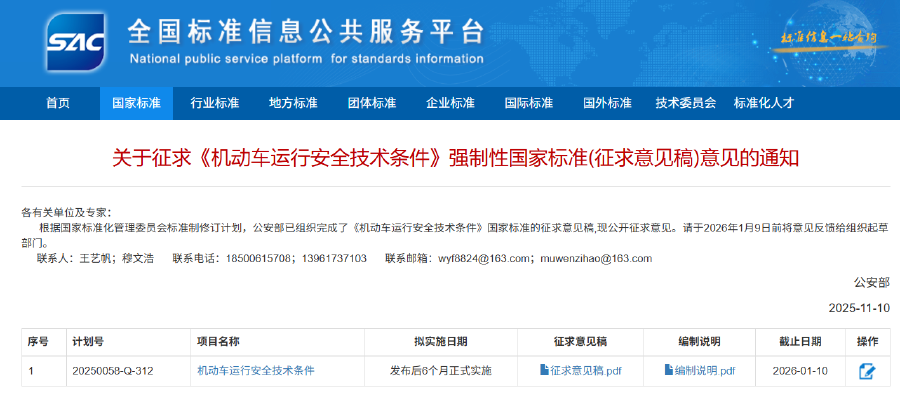
Task: Click the 项目名称 column header
Action: pyautogui.click(x=218, y=342)
